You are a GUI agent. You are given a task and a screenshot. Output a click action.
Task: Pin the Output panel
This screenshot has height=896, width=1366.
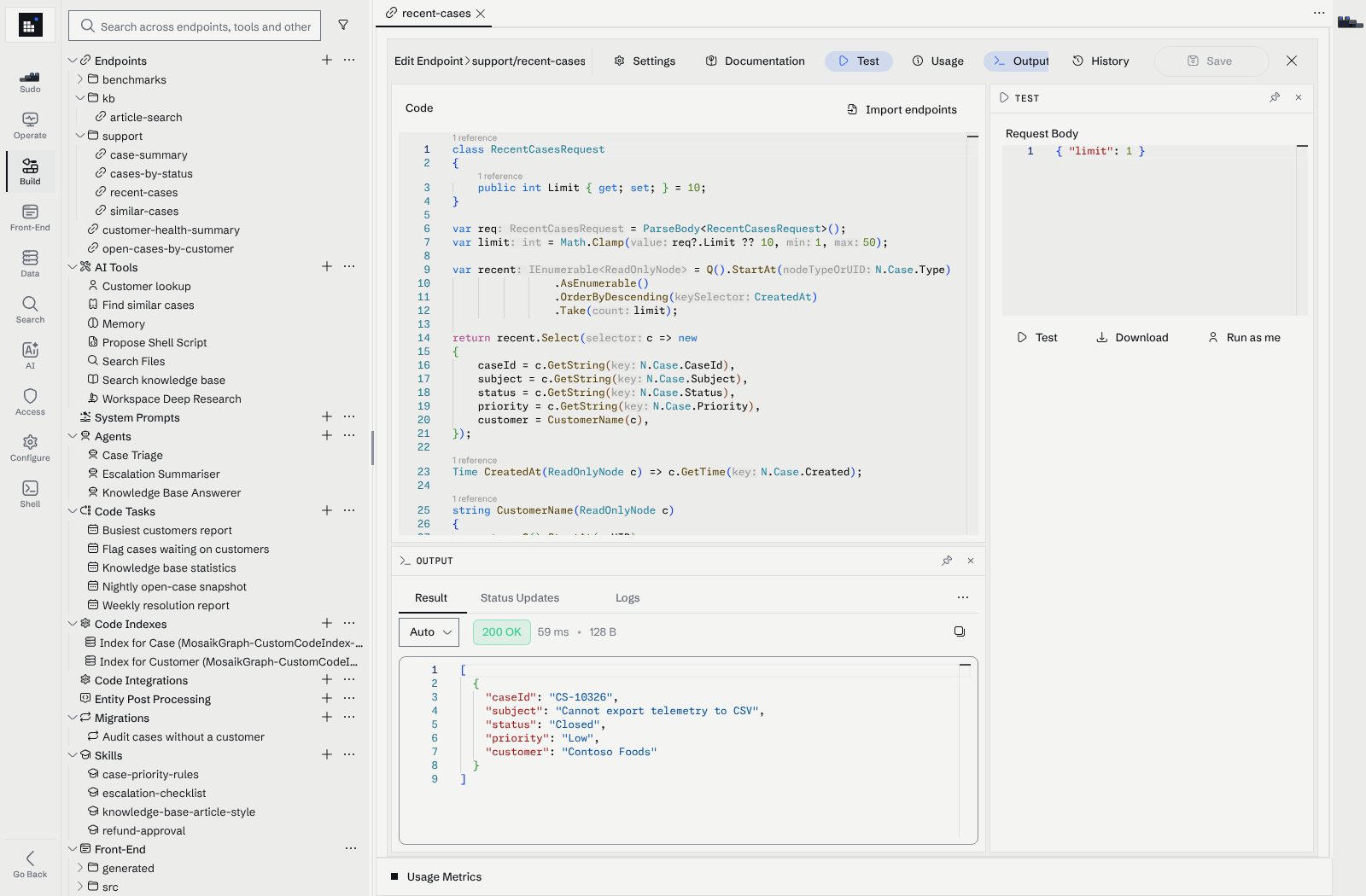pyautogui.click(x=947, y=561)
